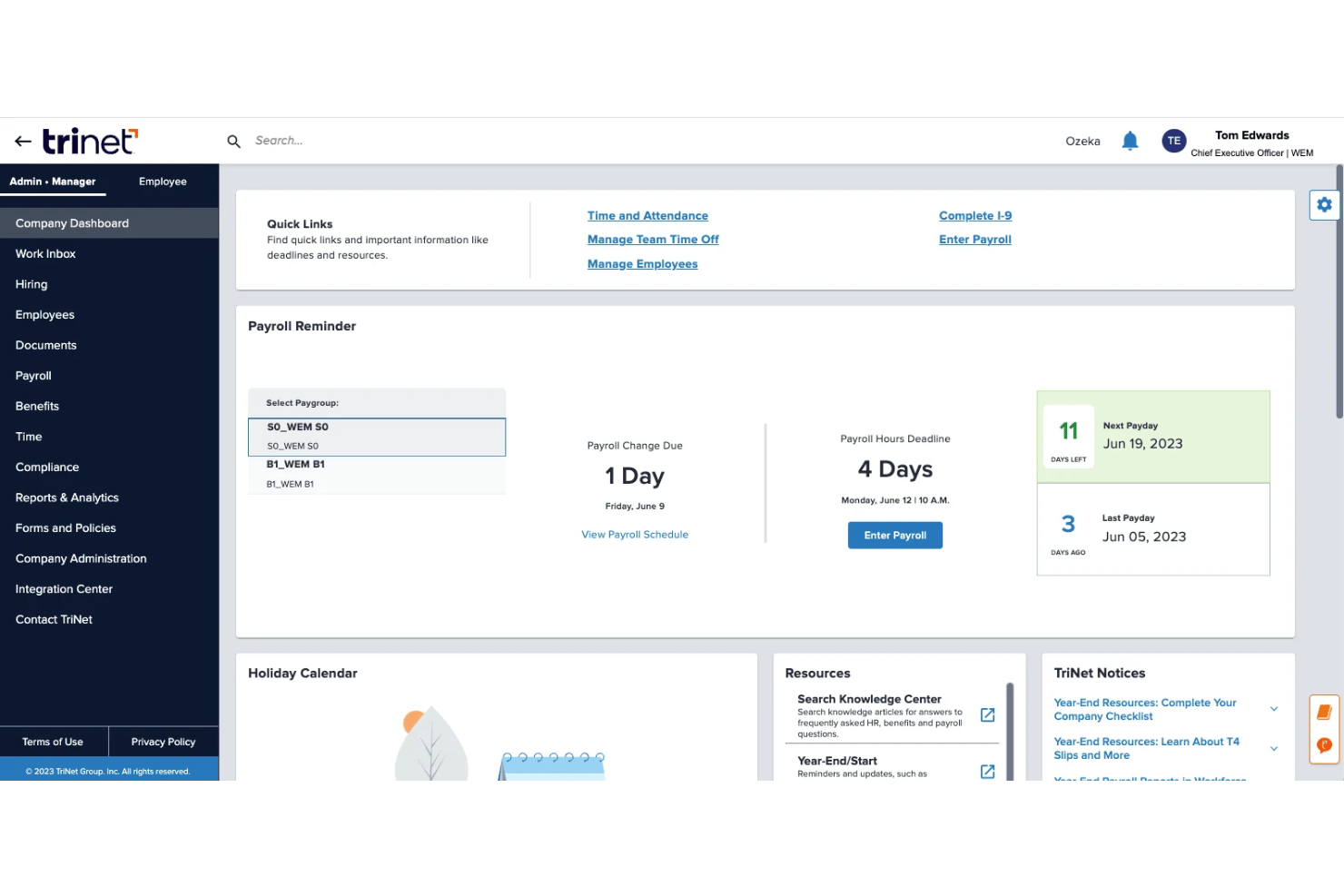This screenshot has width=1344, height=896.
Task: Open Year-End/Start resource title
Action: point(837,761)
